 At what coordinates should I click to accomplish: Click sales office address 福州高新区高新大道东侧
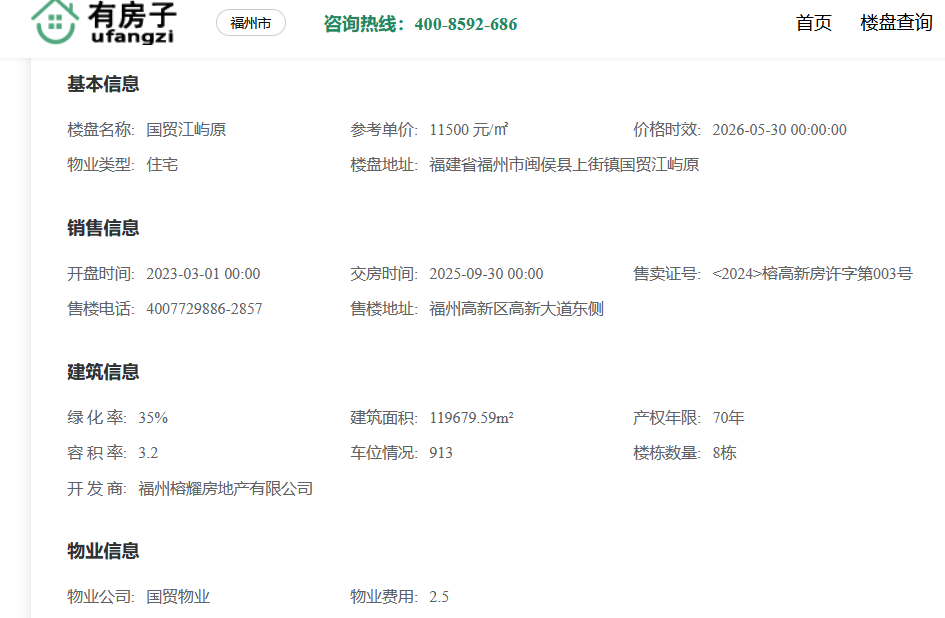click(516, 309)
